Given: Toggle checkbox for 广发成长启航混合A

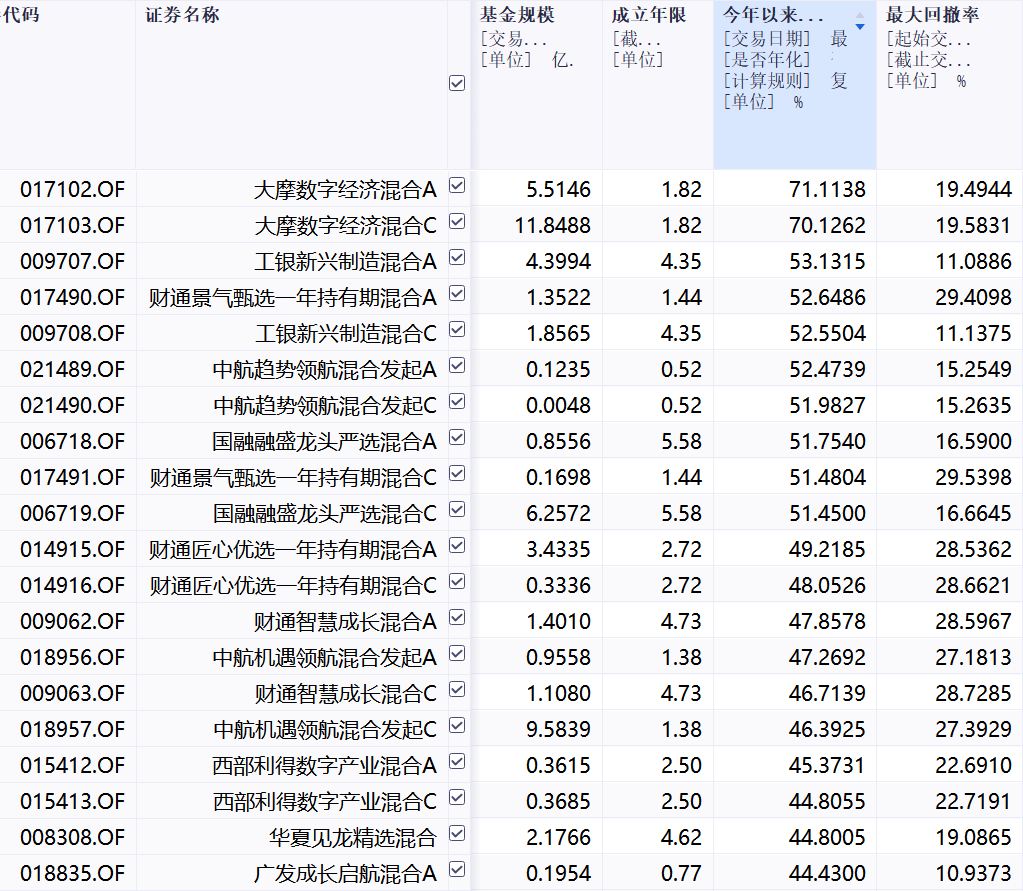Looking at the screenshot, I should click(457, 869).
